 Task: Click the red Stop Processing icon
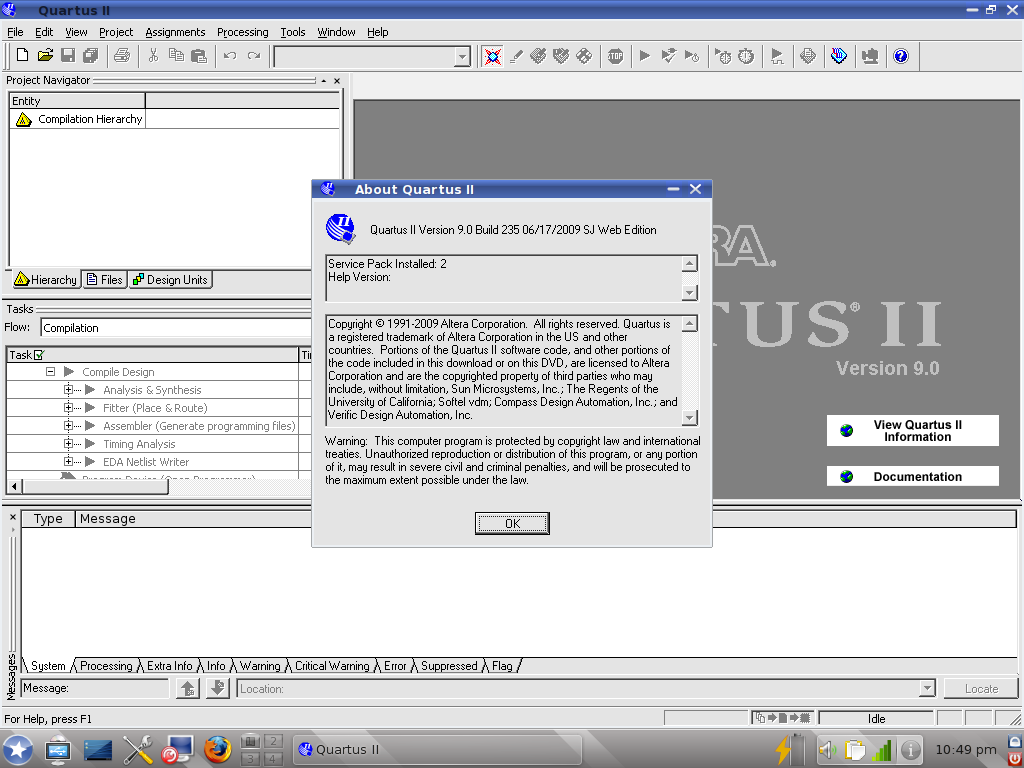click(615, 56)
